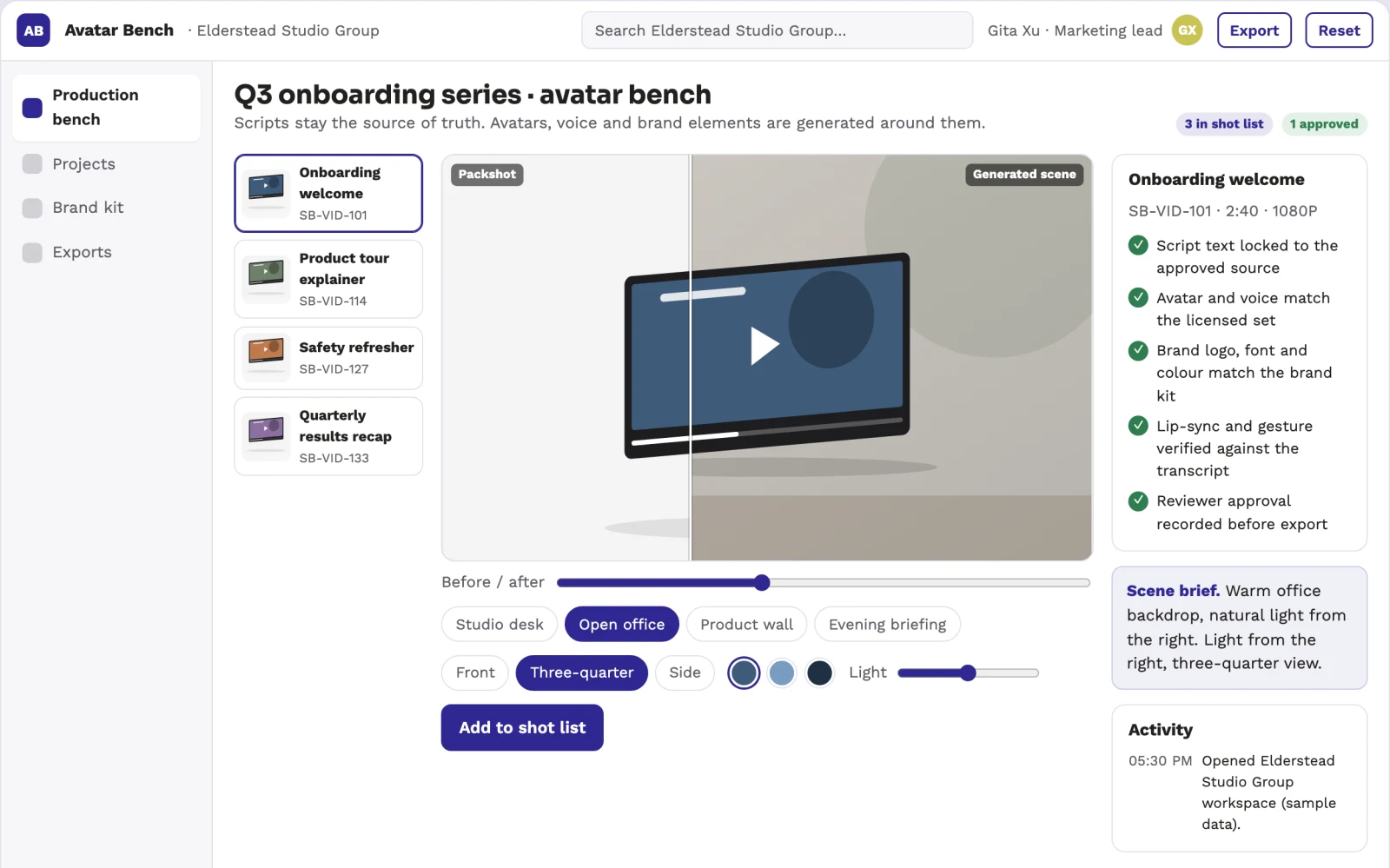The height and width of the screenshot is (868, 1390).
Task: Click the Brand kit sidebar icon
Action: point(32,209)
